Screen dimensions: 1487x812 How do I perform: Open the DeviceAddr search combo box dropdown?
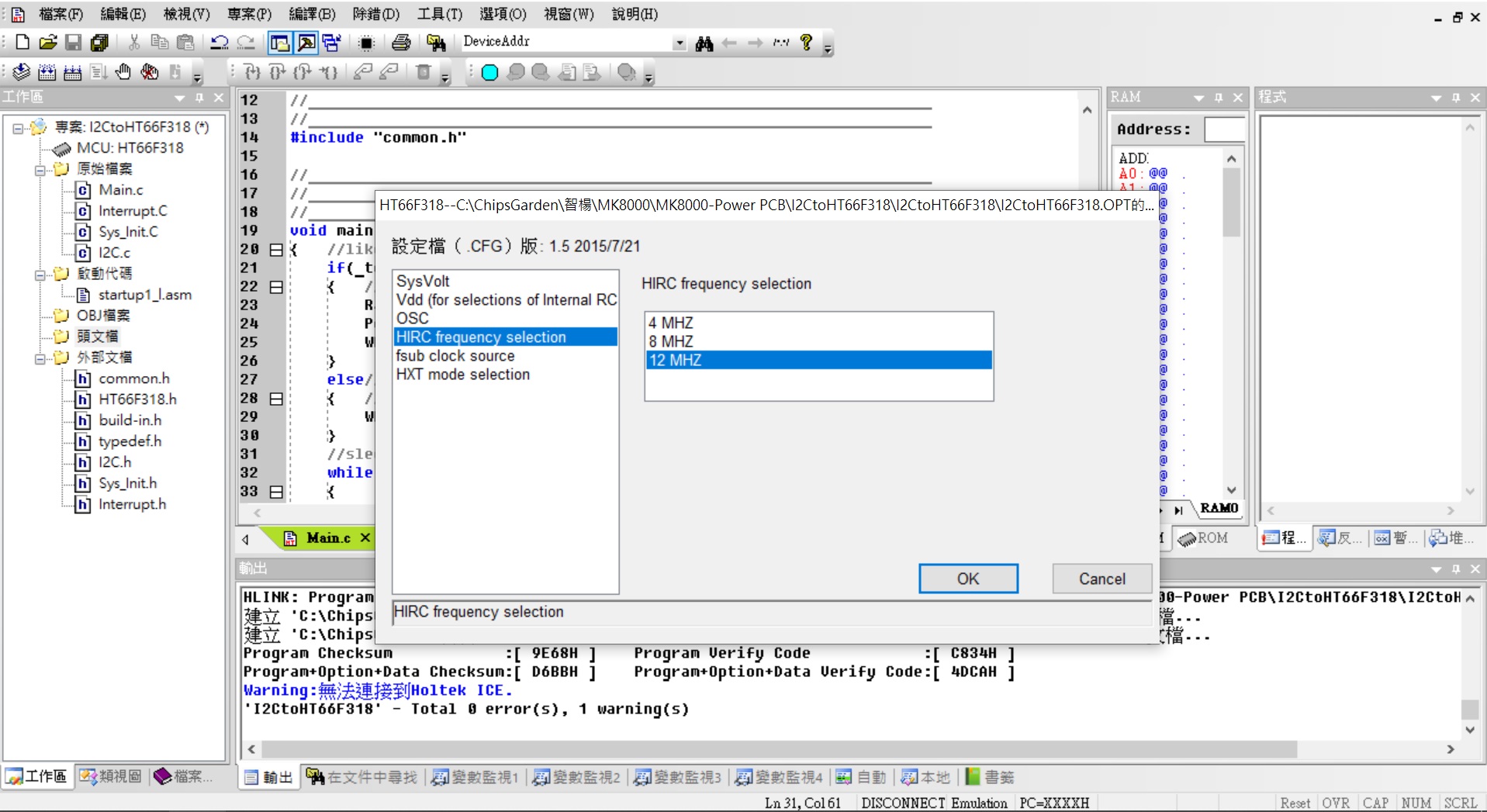click(680, 43)
